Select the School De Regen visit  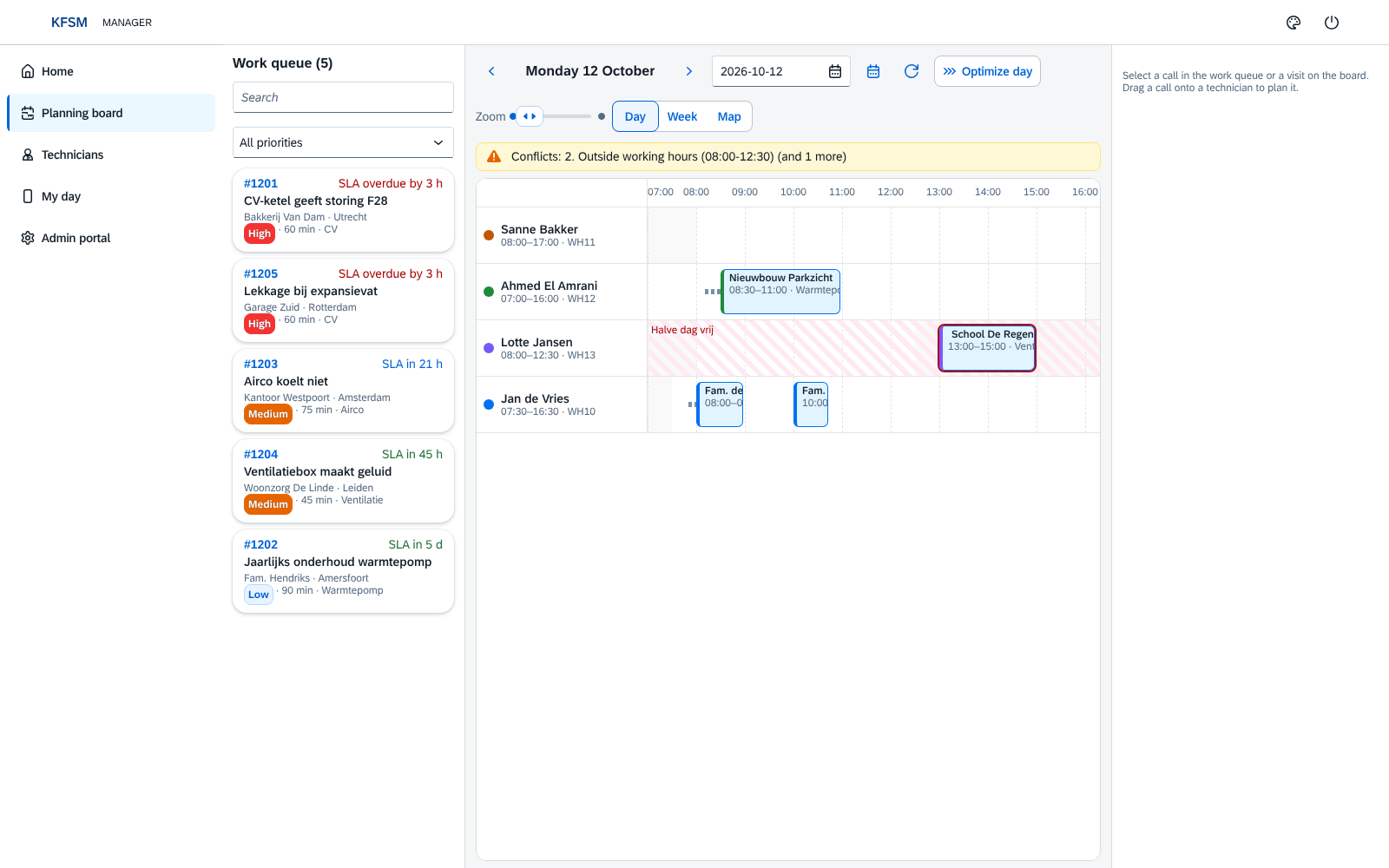tap(987, 348)
